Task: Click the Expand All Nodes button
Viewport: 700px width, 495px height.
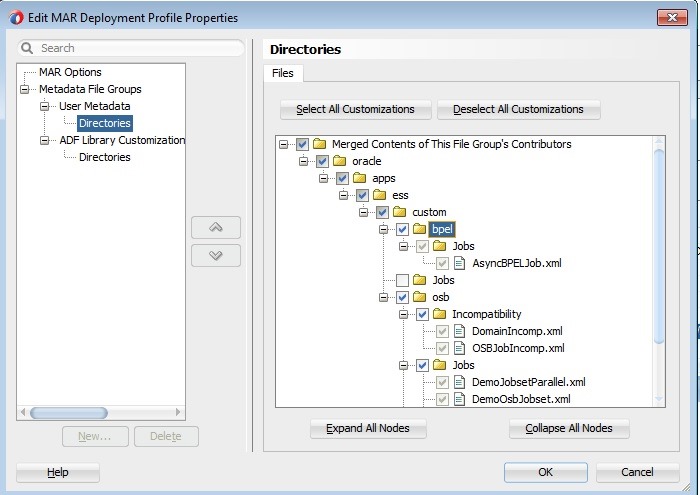Action: pos(367,428)
